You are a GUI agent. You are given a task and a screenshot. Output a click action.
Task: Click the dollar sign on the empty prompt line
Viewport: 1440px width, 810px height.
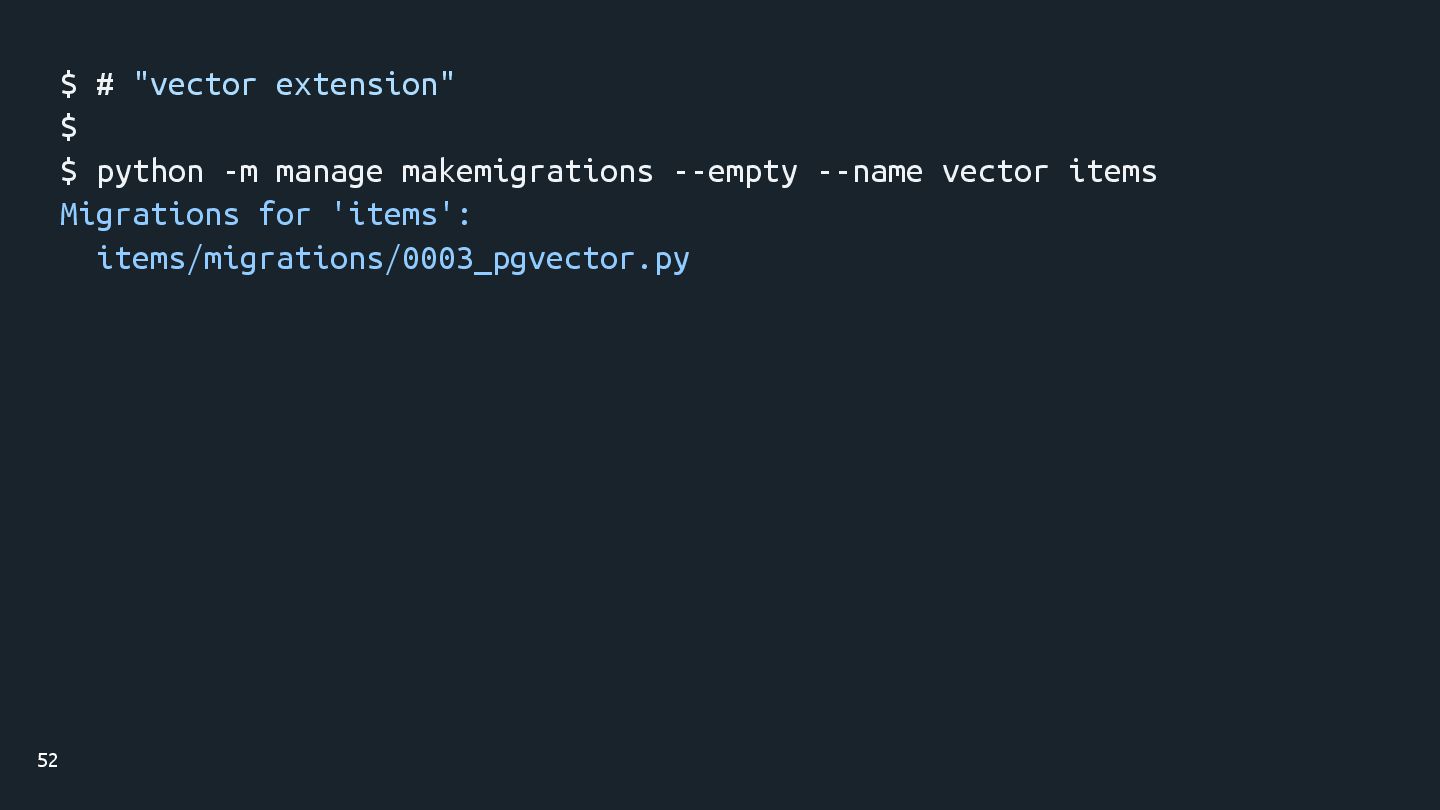point(68,127)
